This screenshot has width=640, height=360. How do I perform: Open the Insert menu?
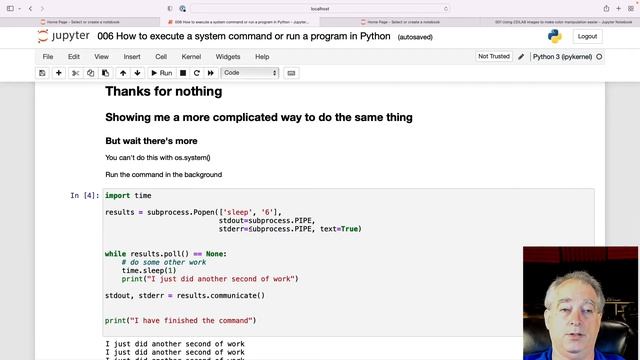tap(132, 57)
